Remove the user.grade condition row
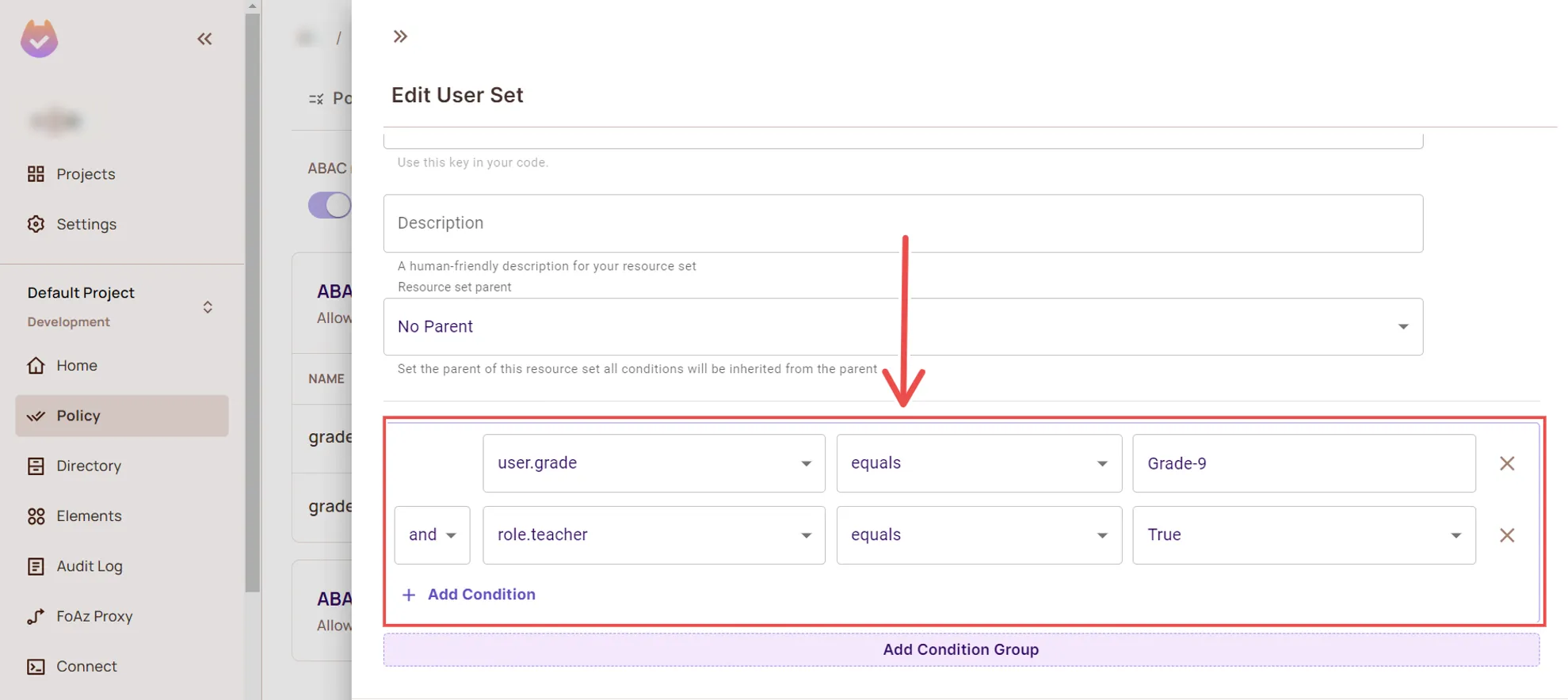This screenshot has width=1568, height=700. click(1506, 463)
